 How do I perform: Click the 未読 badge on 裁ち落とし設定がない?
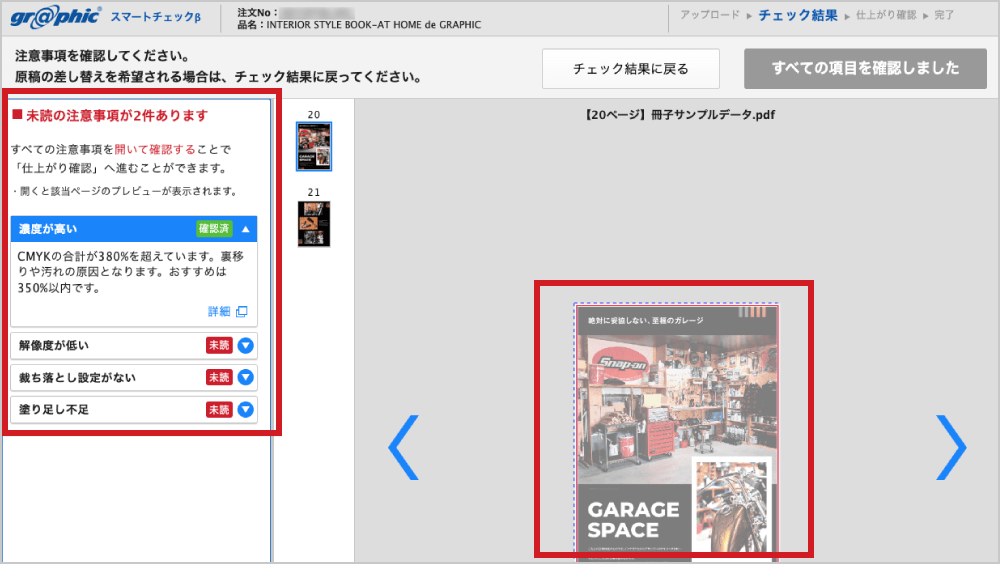coord(219,378)
